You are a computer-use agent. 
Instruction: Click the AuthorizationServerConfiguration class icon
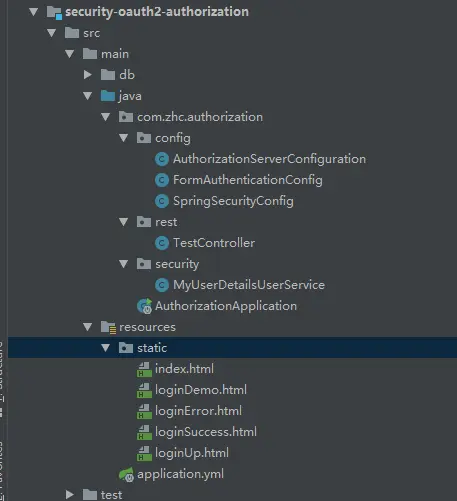162,159
